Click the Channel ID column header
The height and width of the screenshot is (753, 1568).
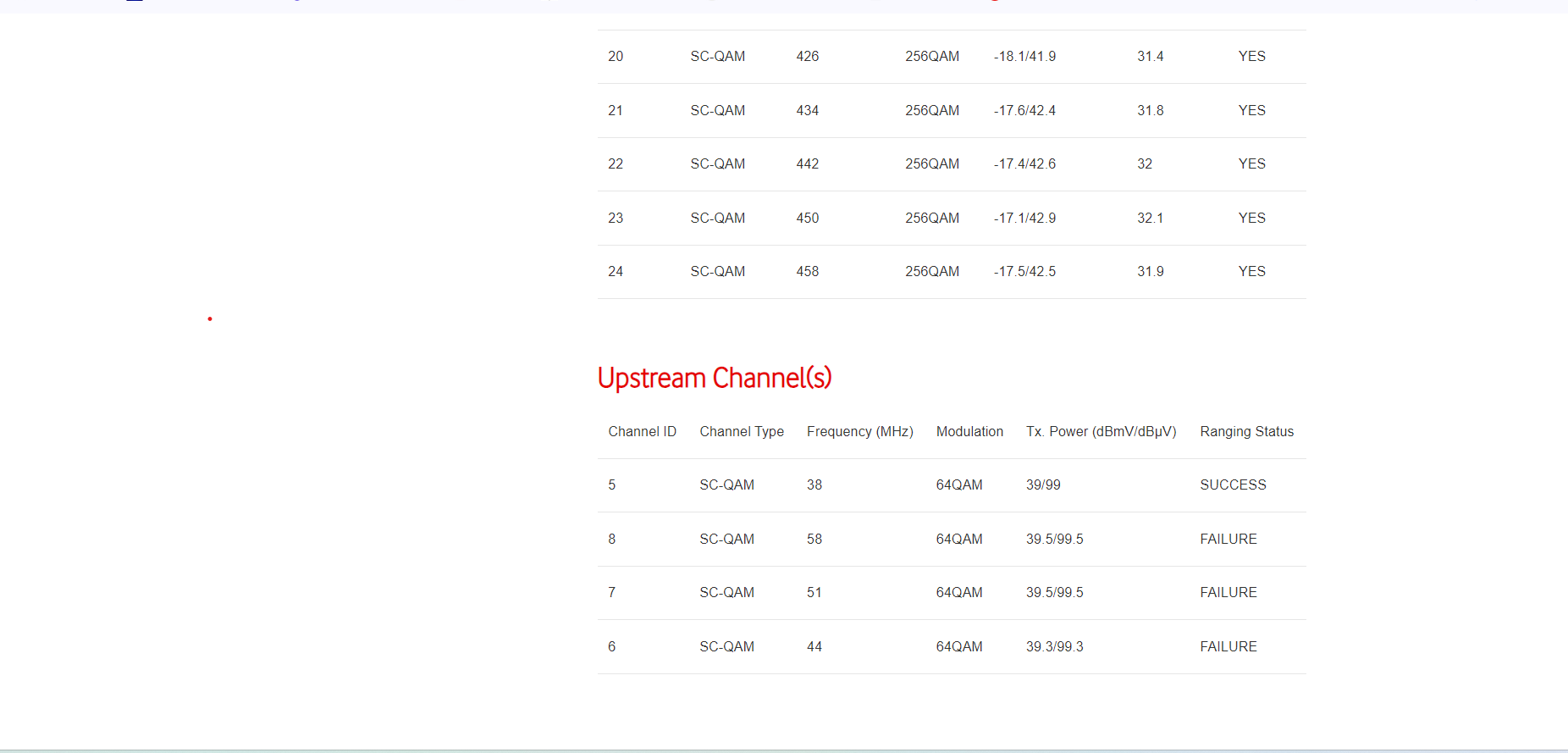[x=642, y=432]
